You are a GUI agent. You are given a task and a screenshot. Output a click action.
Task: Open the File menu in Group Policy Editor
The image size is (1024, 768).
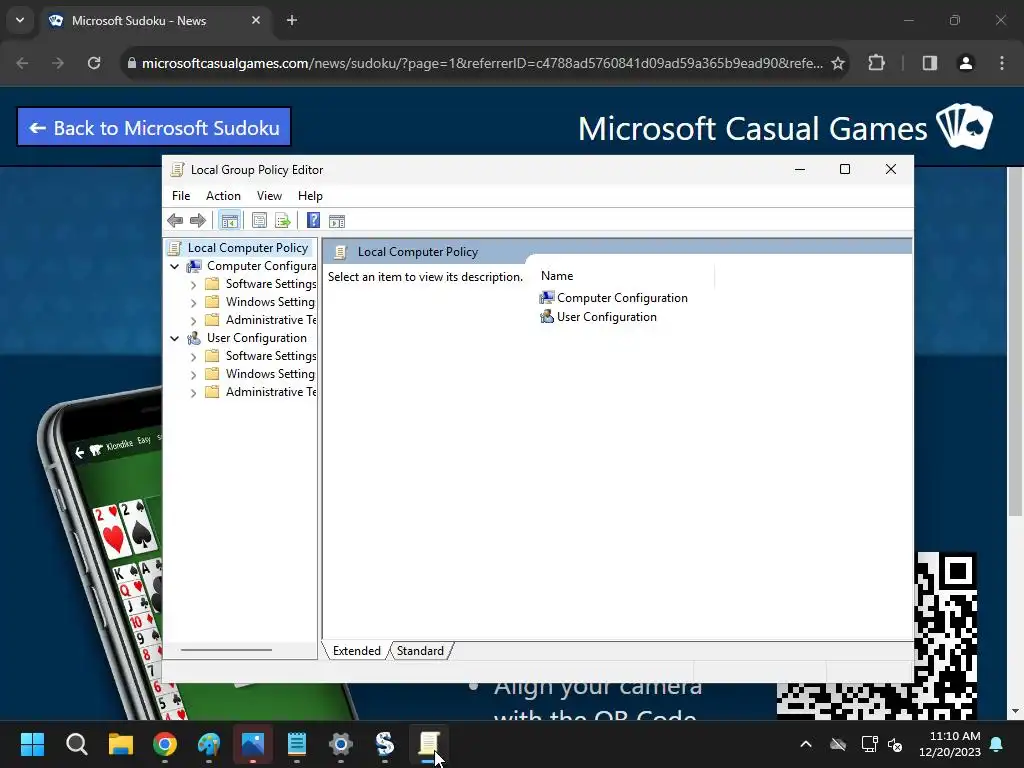pos(181,196)
